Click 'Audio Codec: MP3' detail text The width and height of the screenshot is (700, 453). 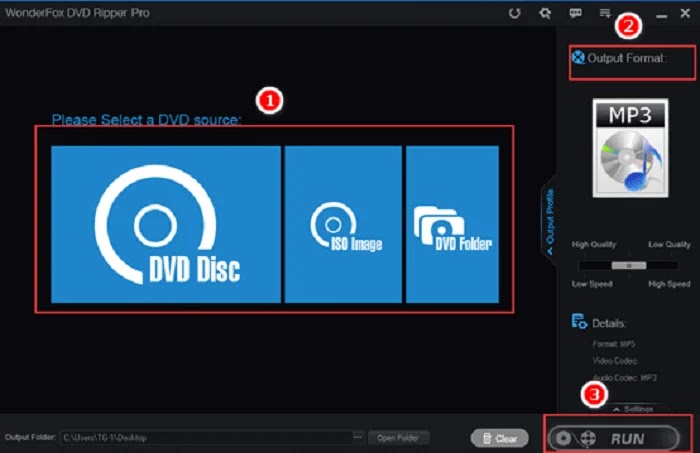click(x=625, y=378)
